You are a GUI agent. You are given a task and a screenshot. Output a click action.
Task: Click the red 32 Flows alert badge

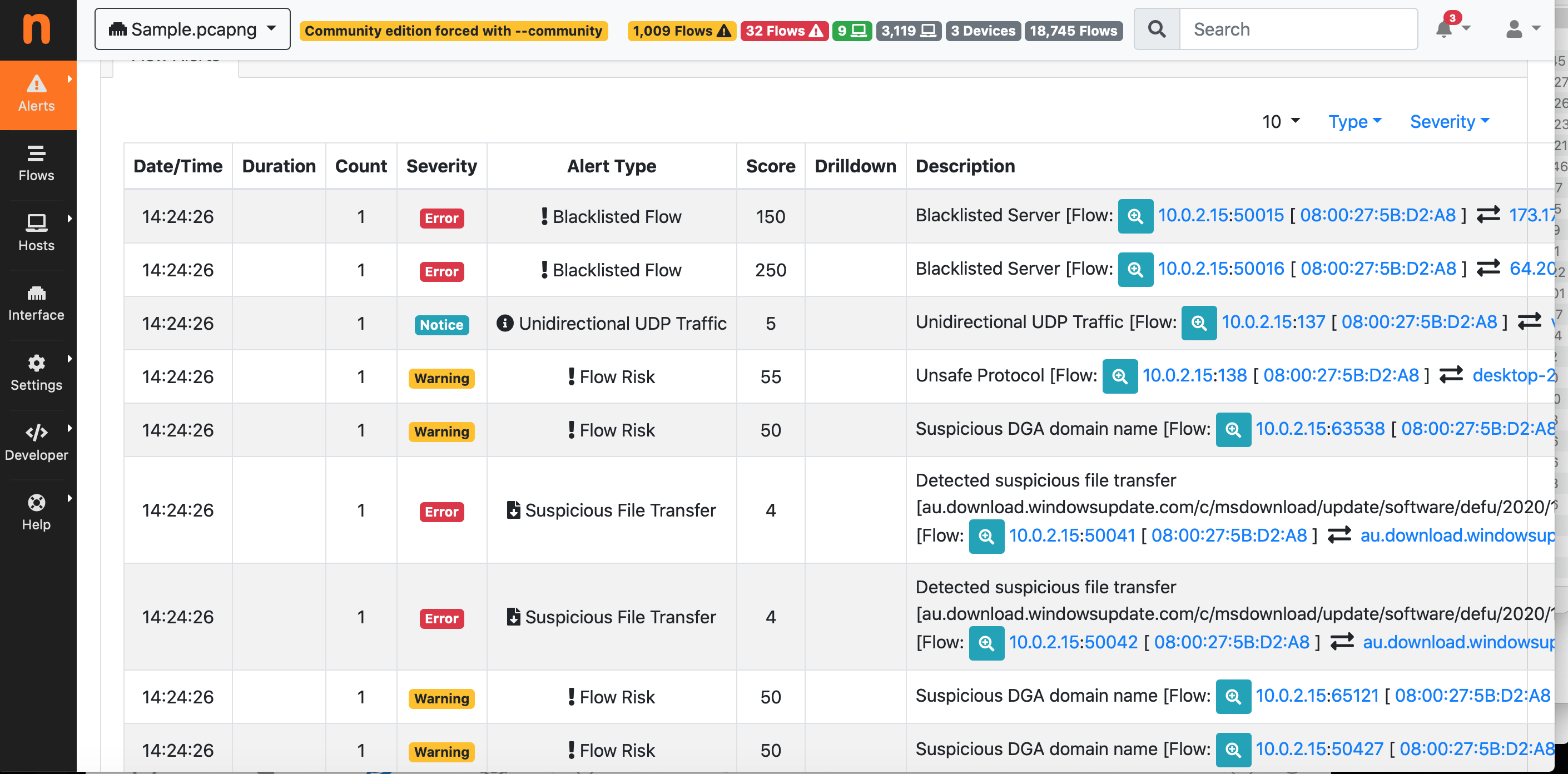coord(784,31)
